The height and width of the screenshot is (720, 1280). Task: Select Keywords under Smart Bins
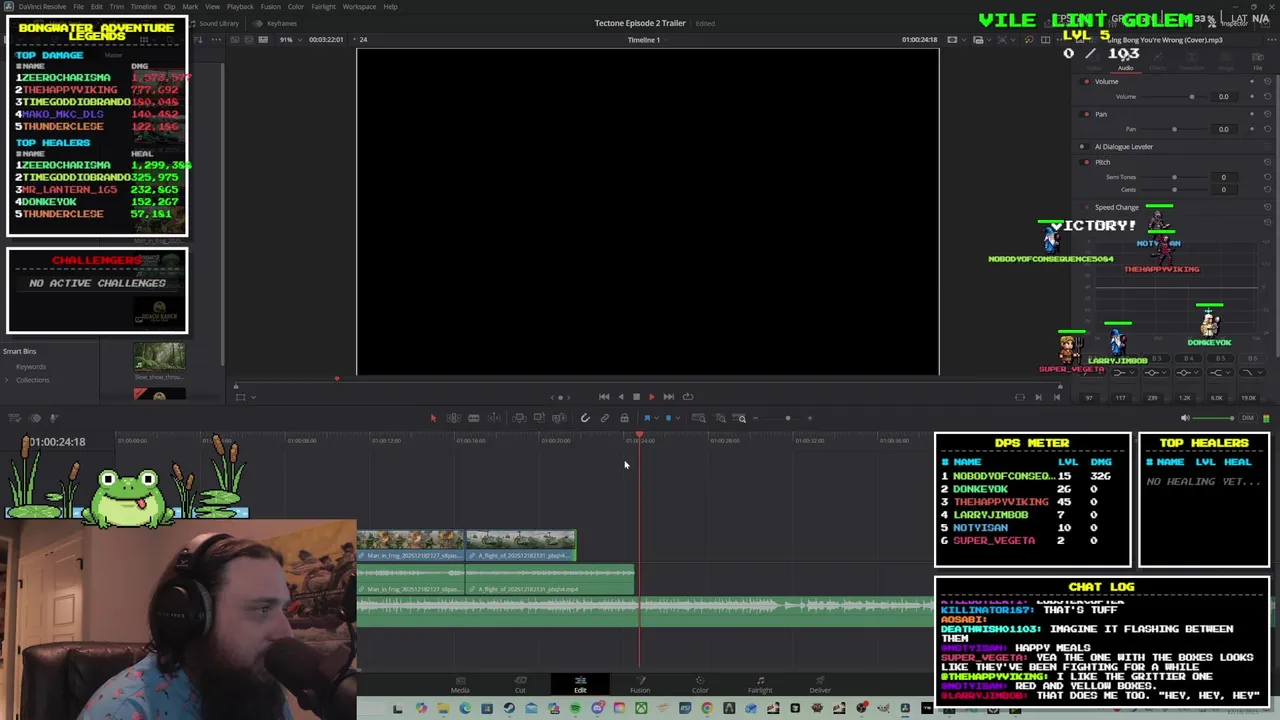[30, 366]
